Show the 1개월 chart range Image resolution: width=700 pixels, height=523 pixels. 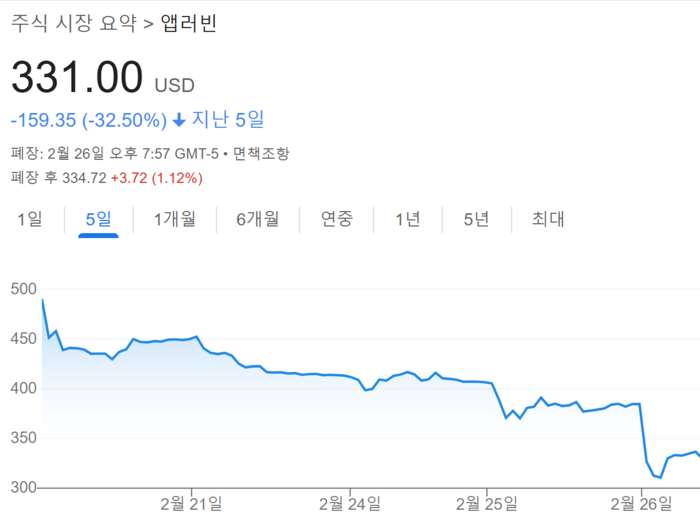click(175, 219)
